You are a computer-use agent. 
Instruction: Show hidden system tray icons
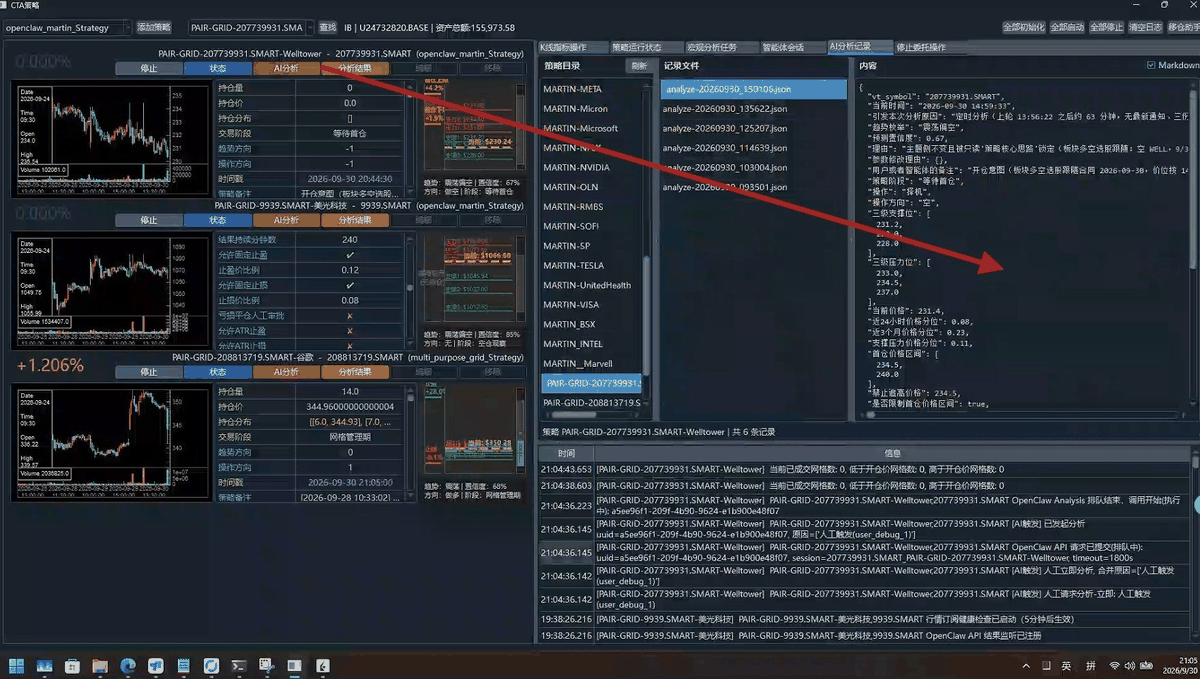pos(1026,666)
